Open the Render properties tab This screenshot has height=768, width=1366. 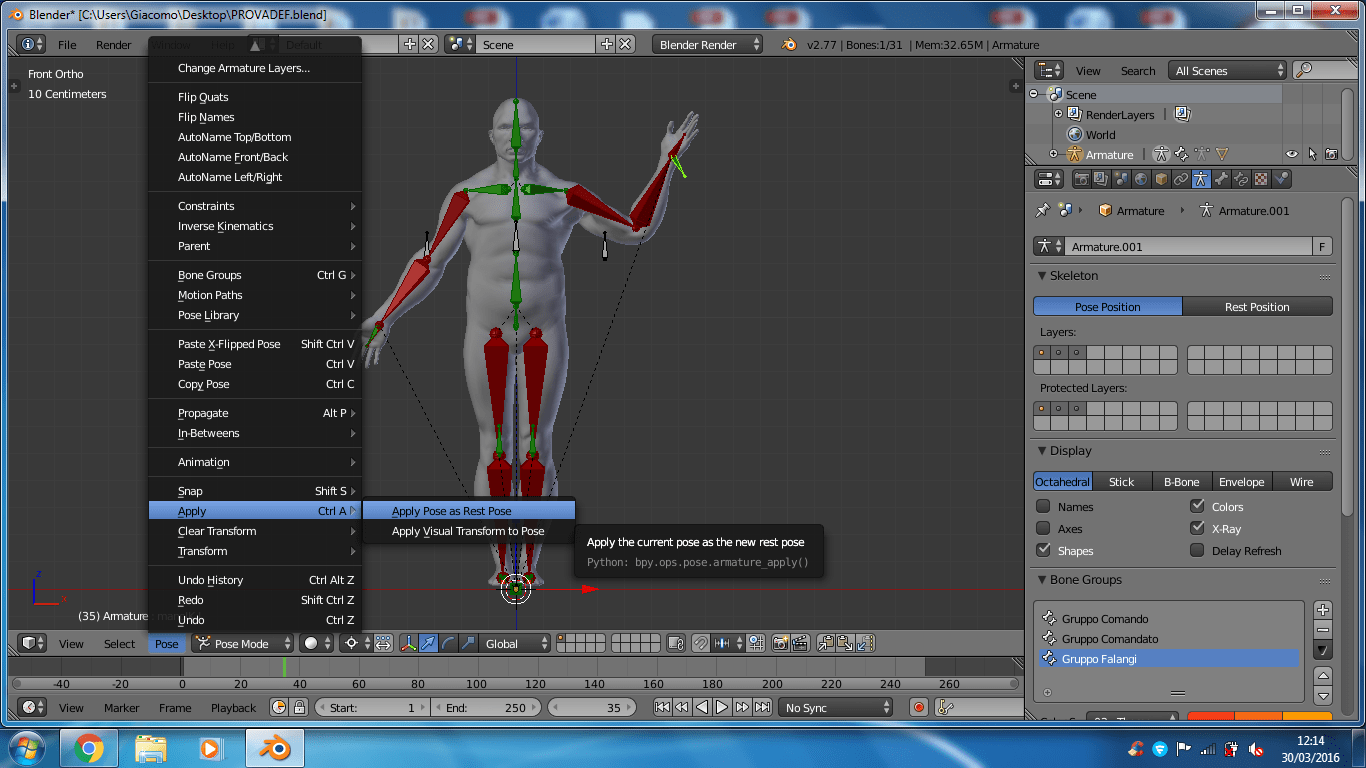click(x=1082, y=178)
